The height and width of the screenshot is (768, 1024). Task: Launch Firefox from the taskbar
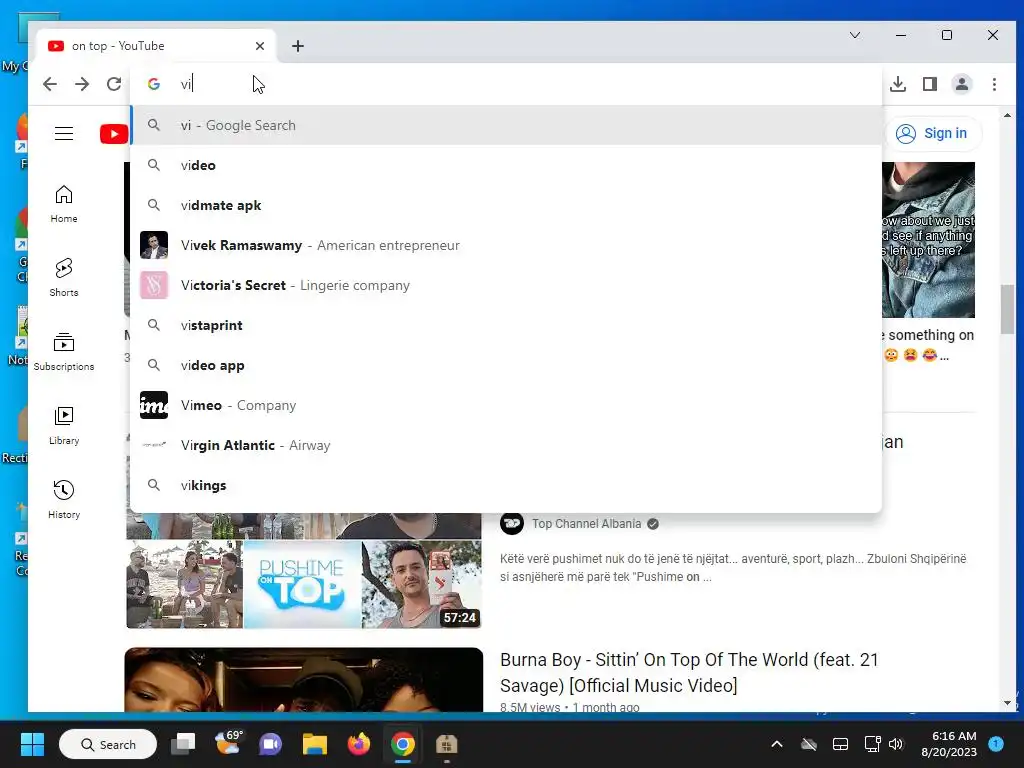tap(359, 744)
